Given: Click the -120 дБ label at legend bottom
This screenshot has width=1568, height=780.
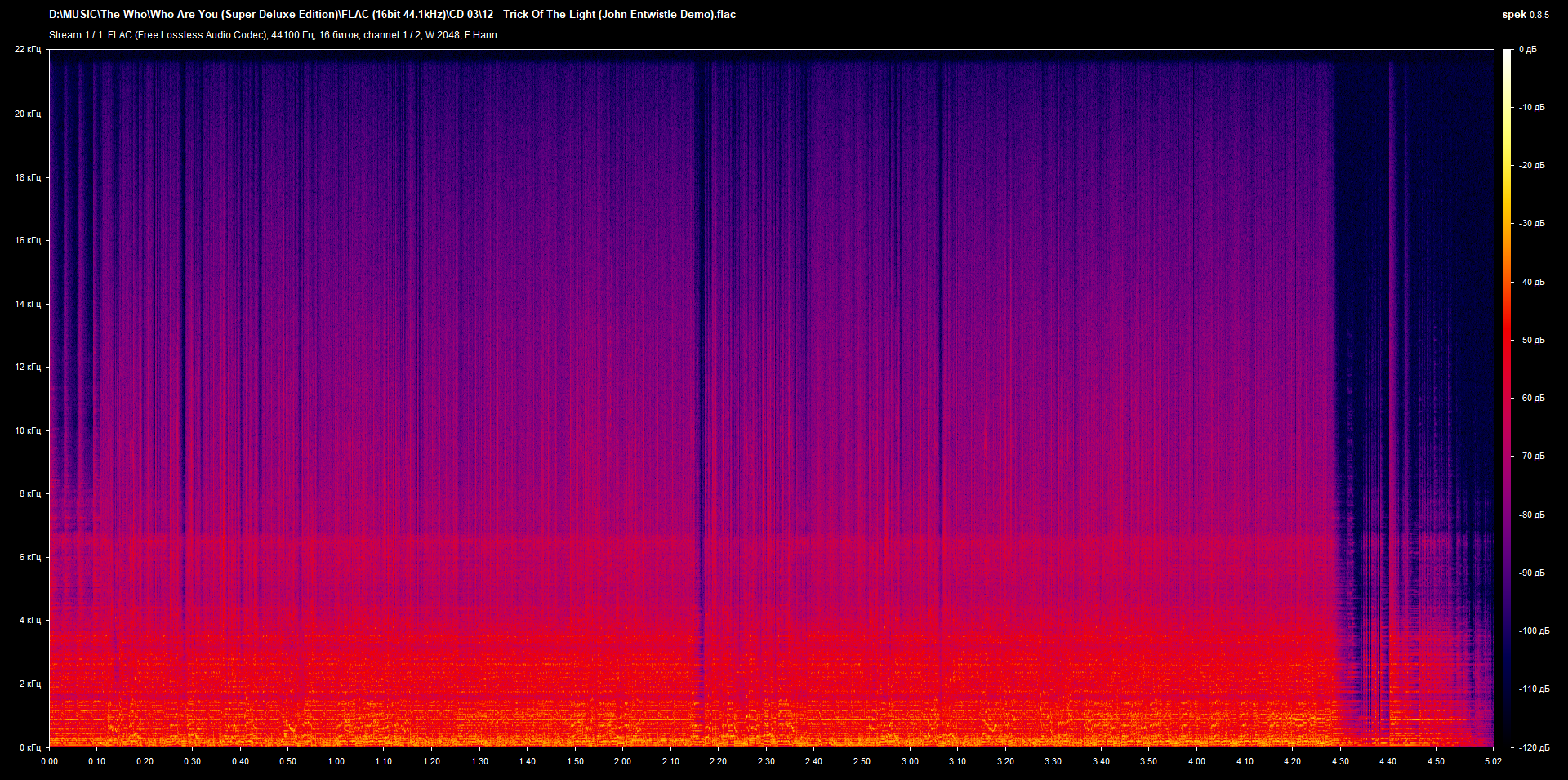Looking at the screenshot, I should click(x=1534, y=747).
